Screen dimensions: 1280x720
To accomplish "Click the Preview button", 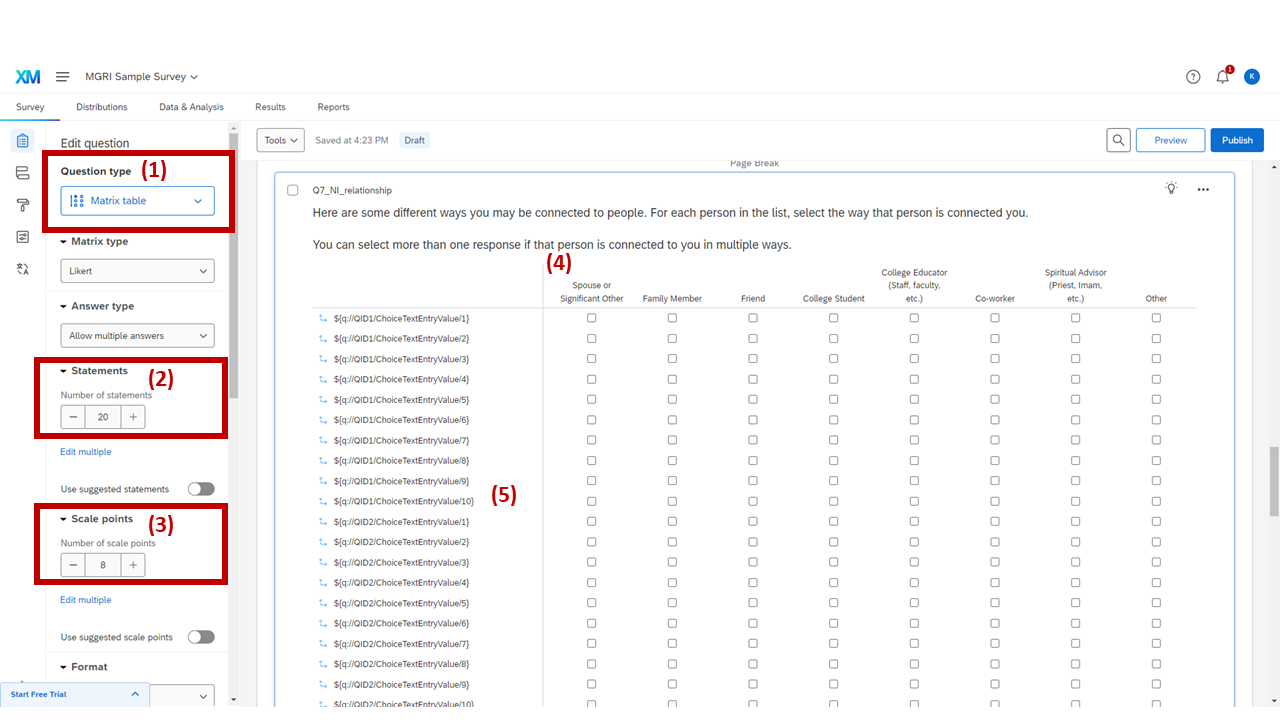I will [x=1170, y=140].
